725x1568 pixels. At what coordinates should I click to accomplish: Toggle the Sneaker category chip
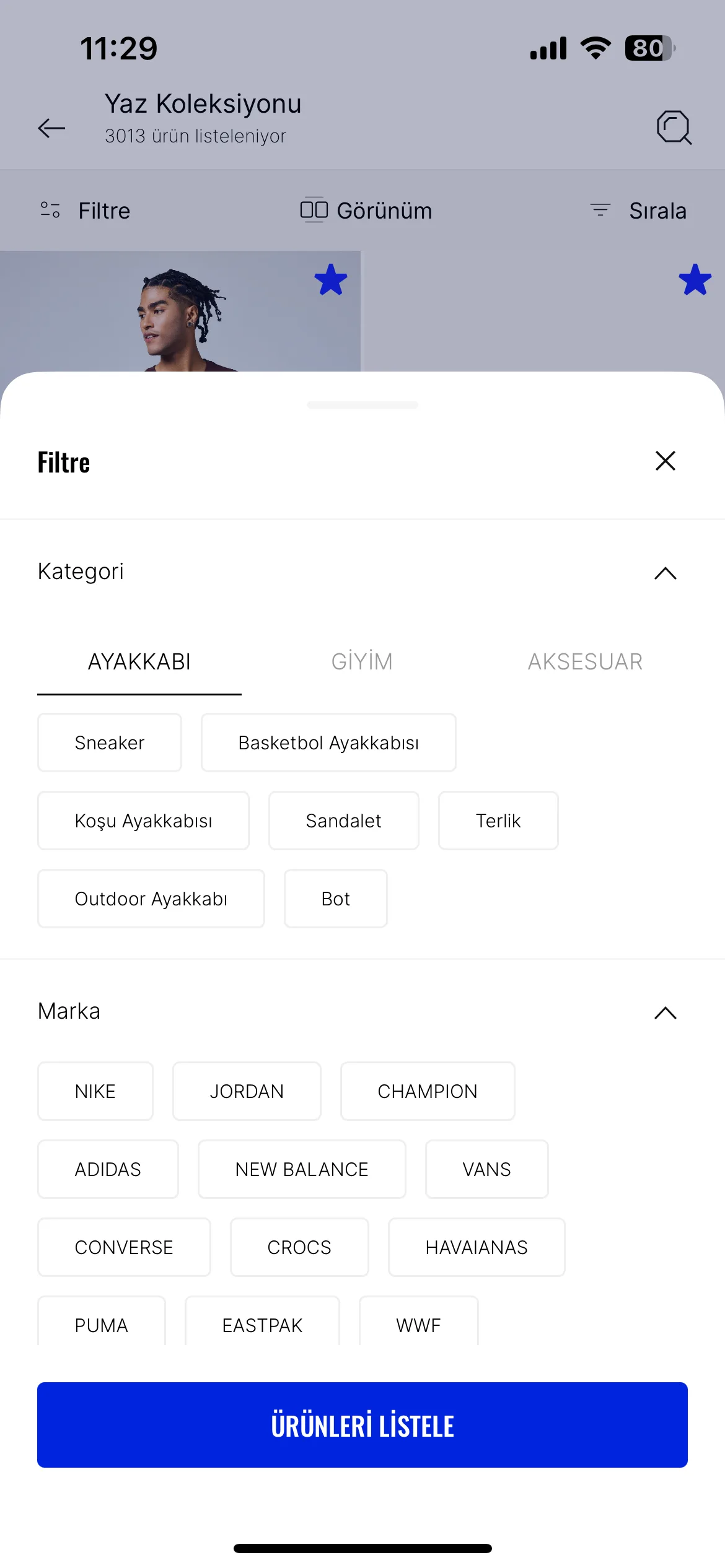tap(110, 743)
